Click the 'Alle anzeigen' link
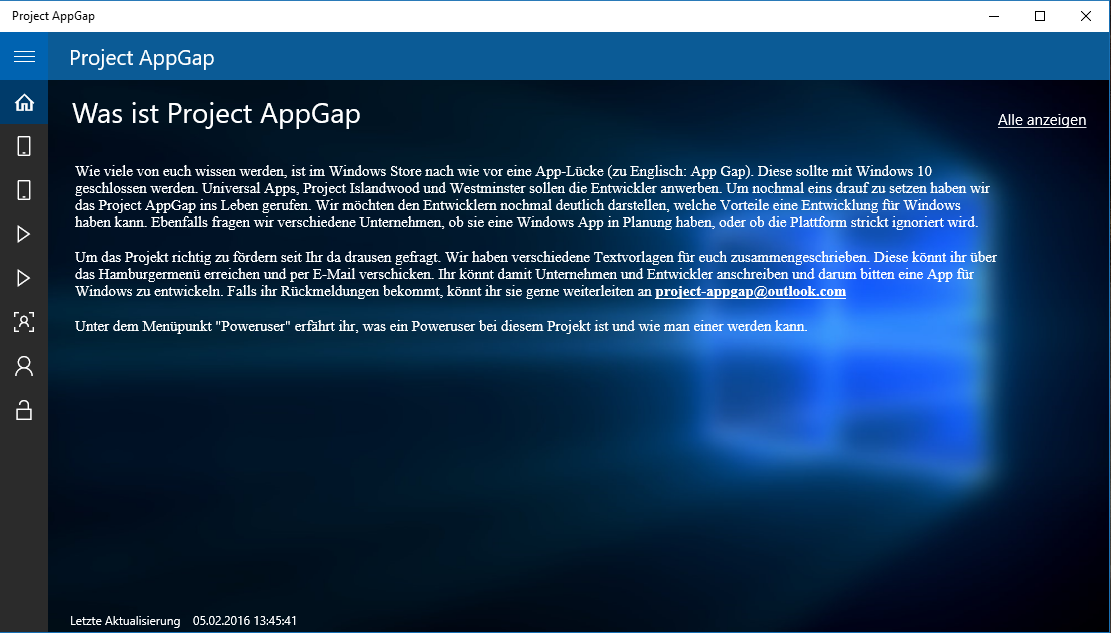 tap(1042, 120)
